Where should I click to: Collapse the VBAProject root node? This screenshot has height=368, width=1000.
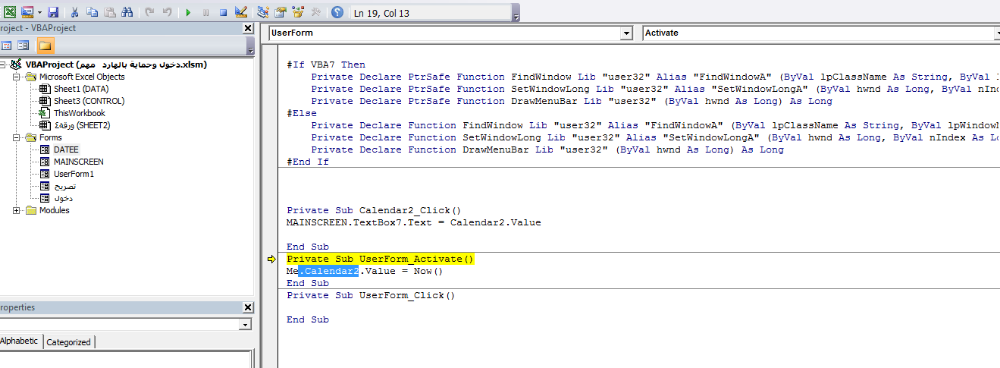tap(4, 65)
